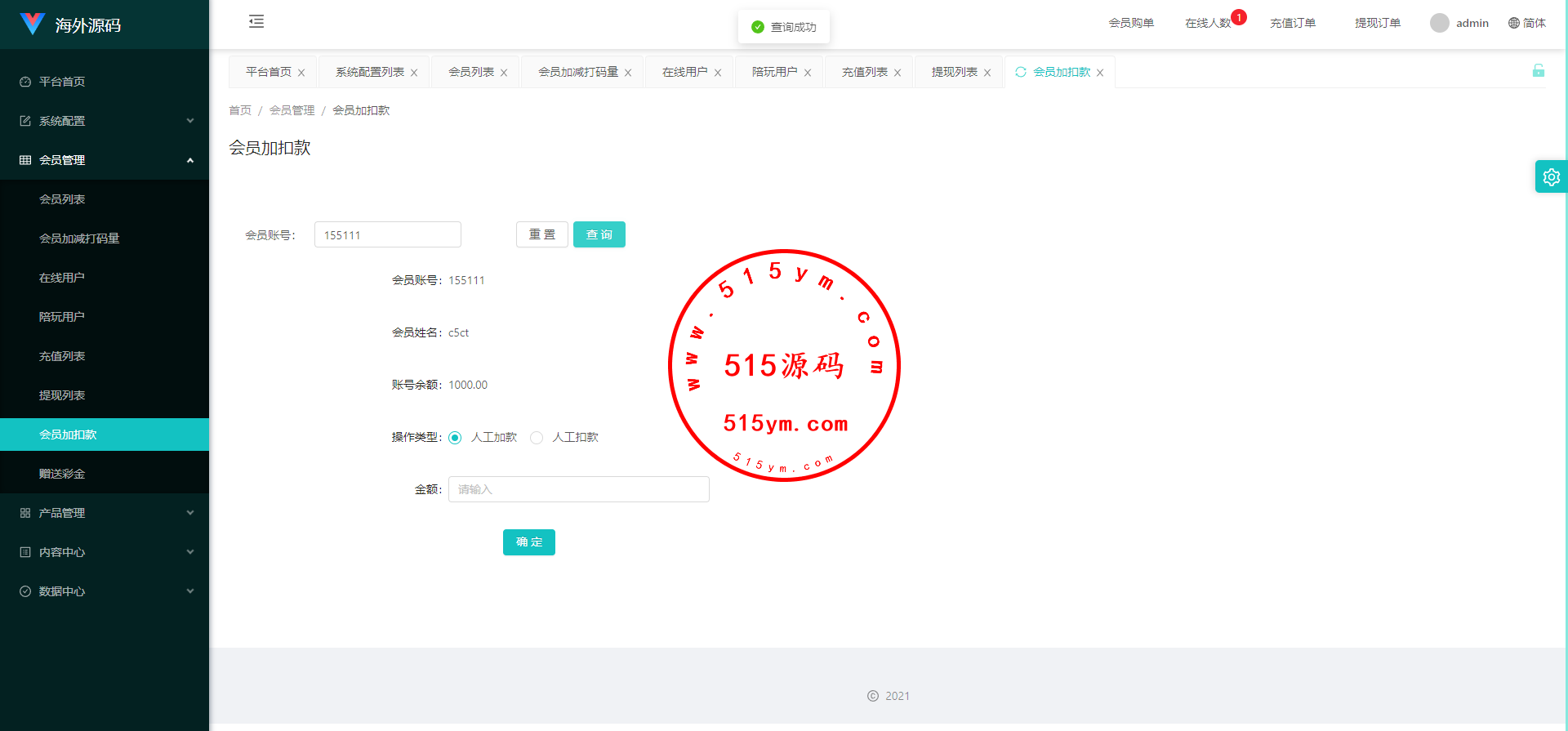Select the 人工扣款 radio option
This screenshot has height=731, width=1568.
click(537, 438)
